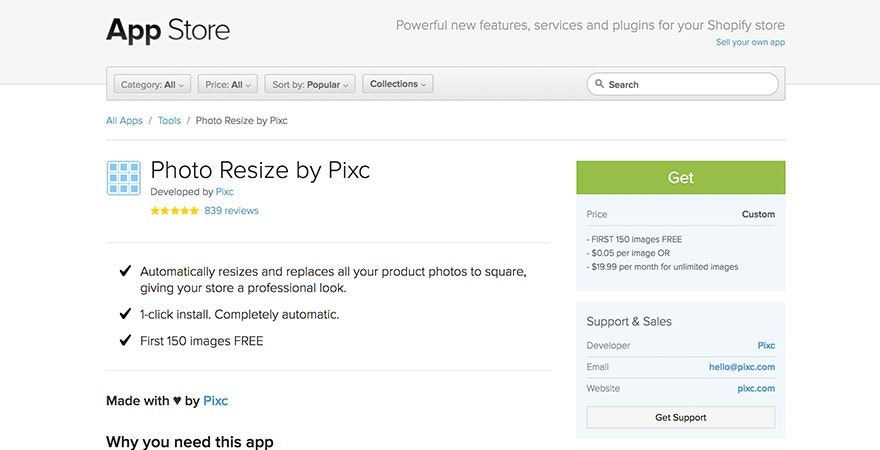Open the Sort by Popular dropdown
This screenshot has width=880, height=450.
click(310, 85)
